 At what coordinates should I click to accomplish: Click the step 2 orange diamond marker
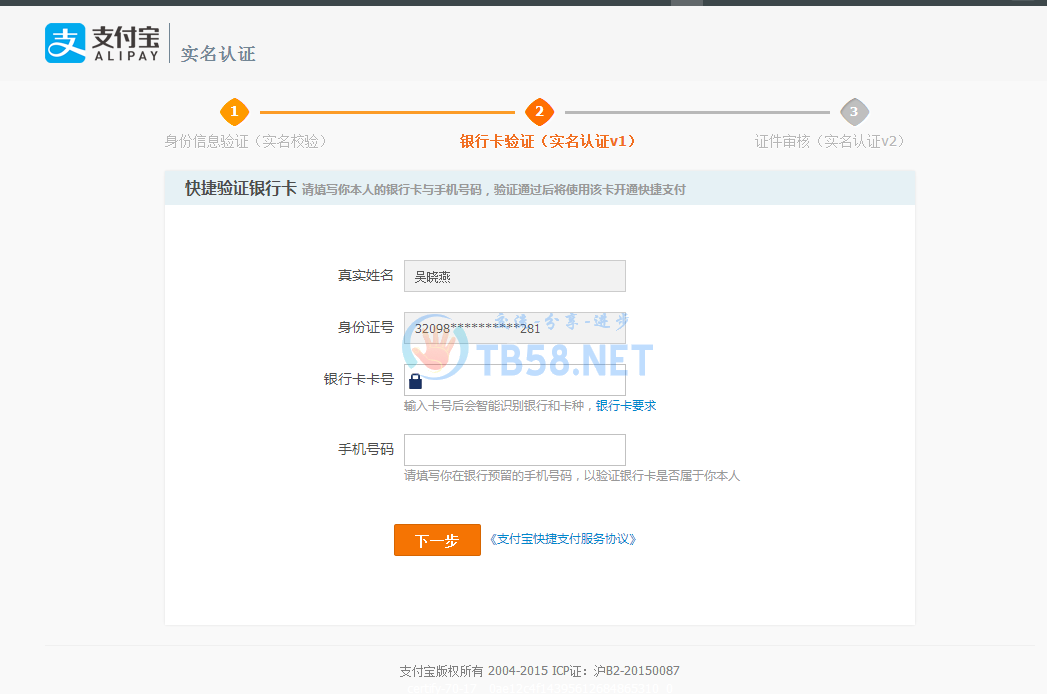point(539,111)
